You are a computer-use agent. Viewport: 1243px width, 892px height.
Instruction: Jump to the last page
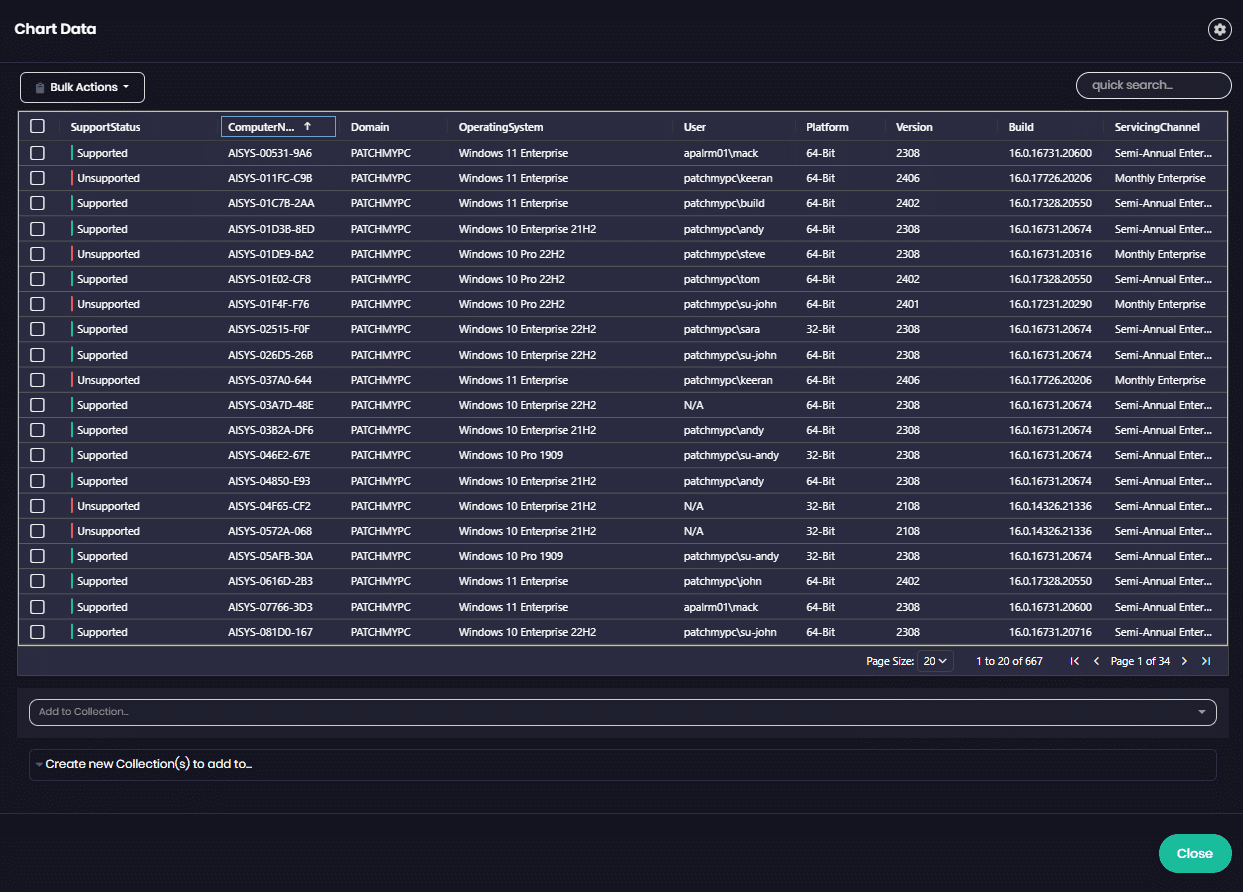coord(1206,661)
